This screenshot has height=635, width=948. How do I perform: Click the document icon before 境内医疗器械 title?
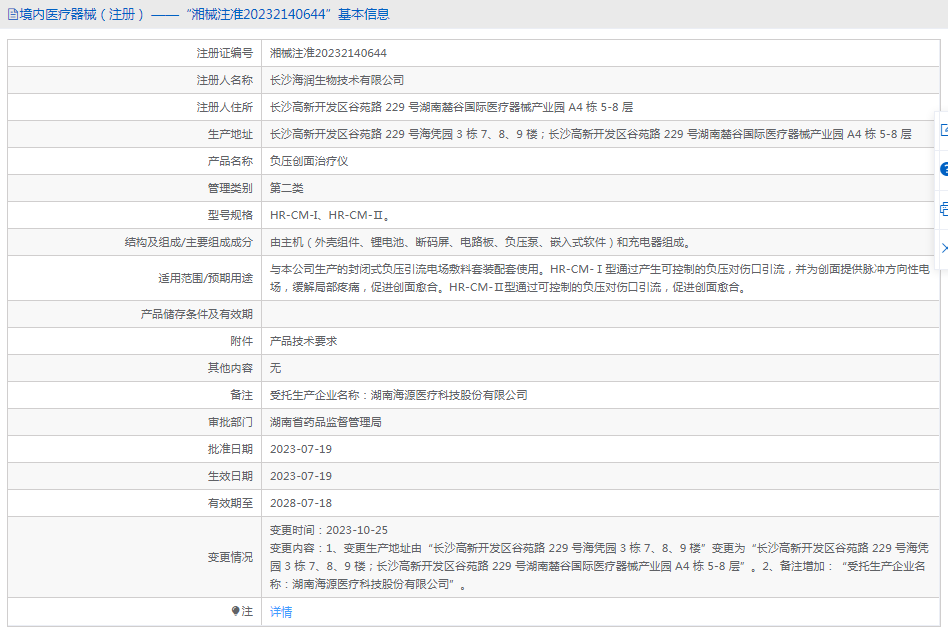(13, 15)
